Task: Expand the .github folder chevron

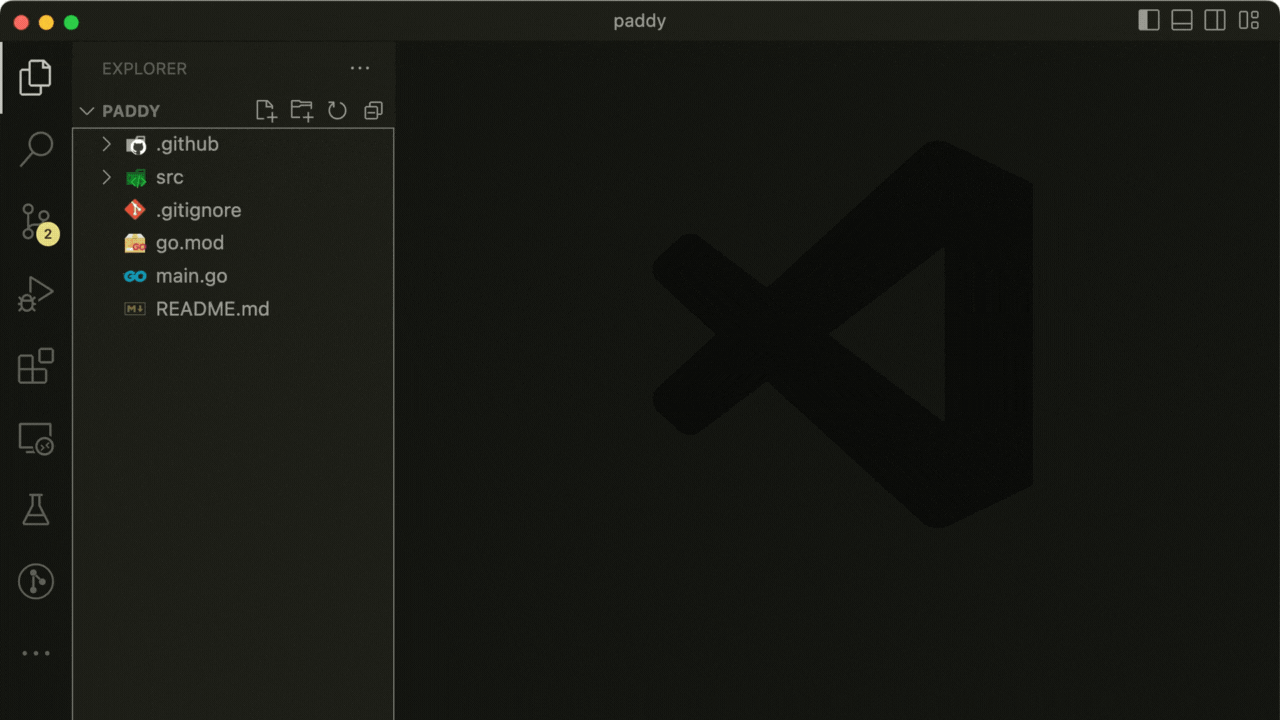Action: [107, 145]
